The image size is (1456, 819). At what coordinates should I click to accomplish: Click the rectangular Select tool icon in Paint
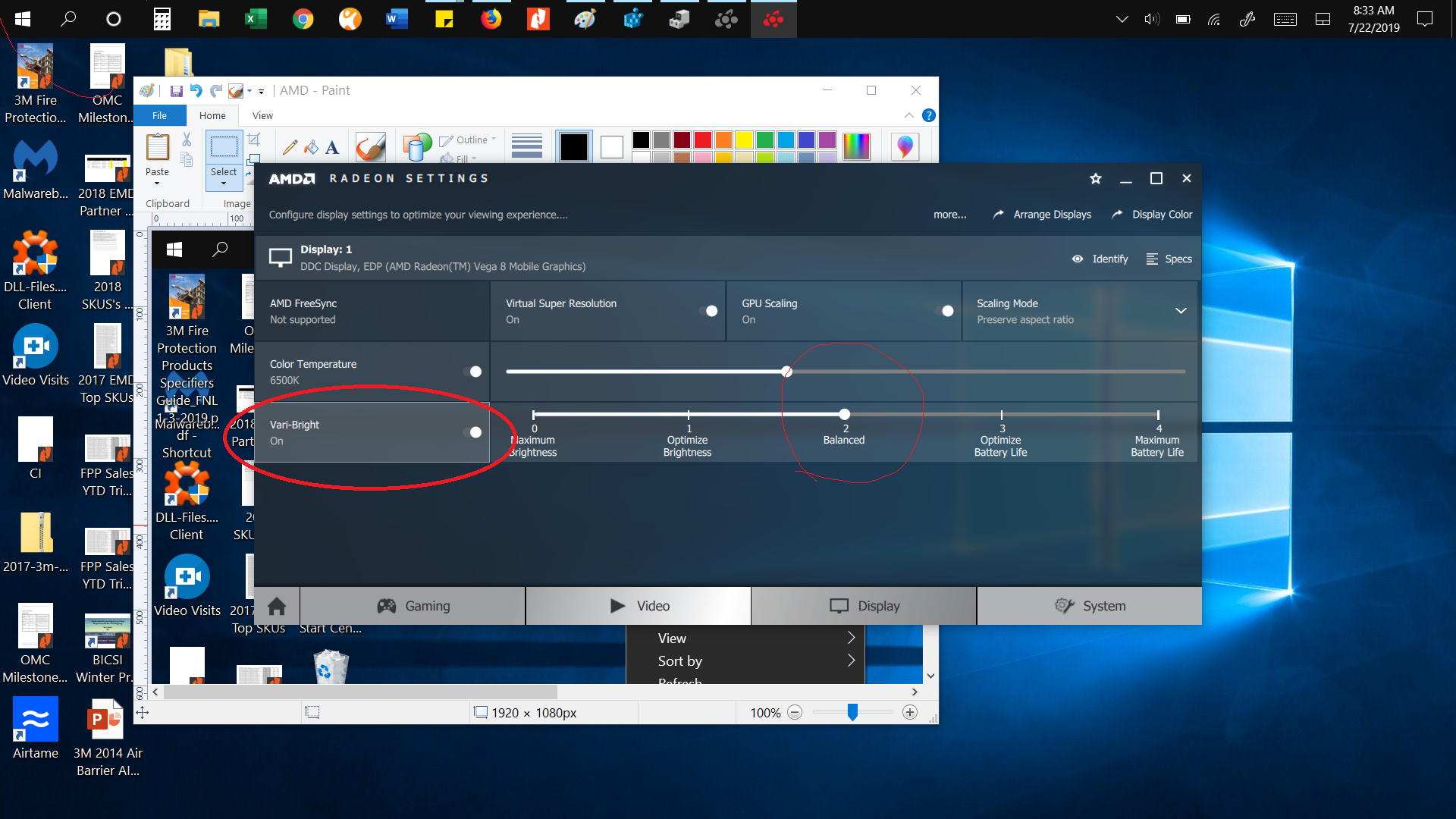point(224,147)
